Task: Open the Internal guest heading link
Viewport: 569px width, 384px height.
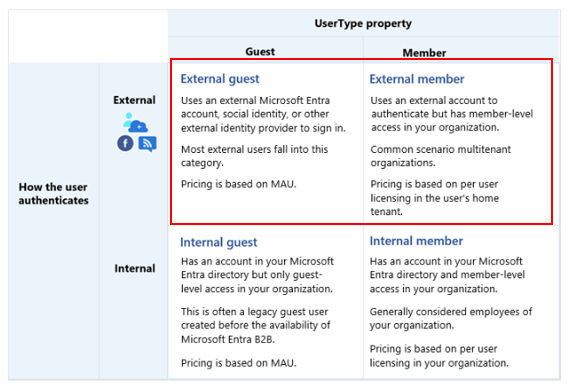Action: pos(218,242)
